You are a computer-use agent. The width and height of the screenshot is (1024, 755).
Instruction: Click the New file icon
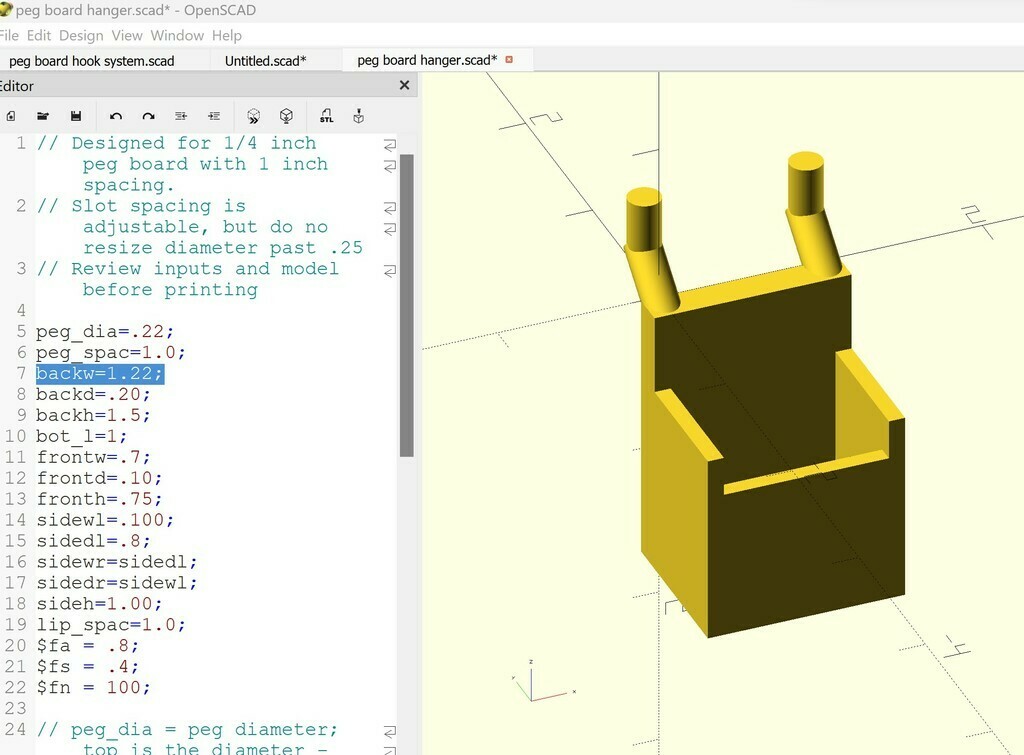coord(10,116)
